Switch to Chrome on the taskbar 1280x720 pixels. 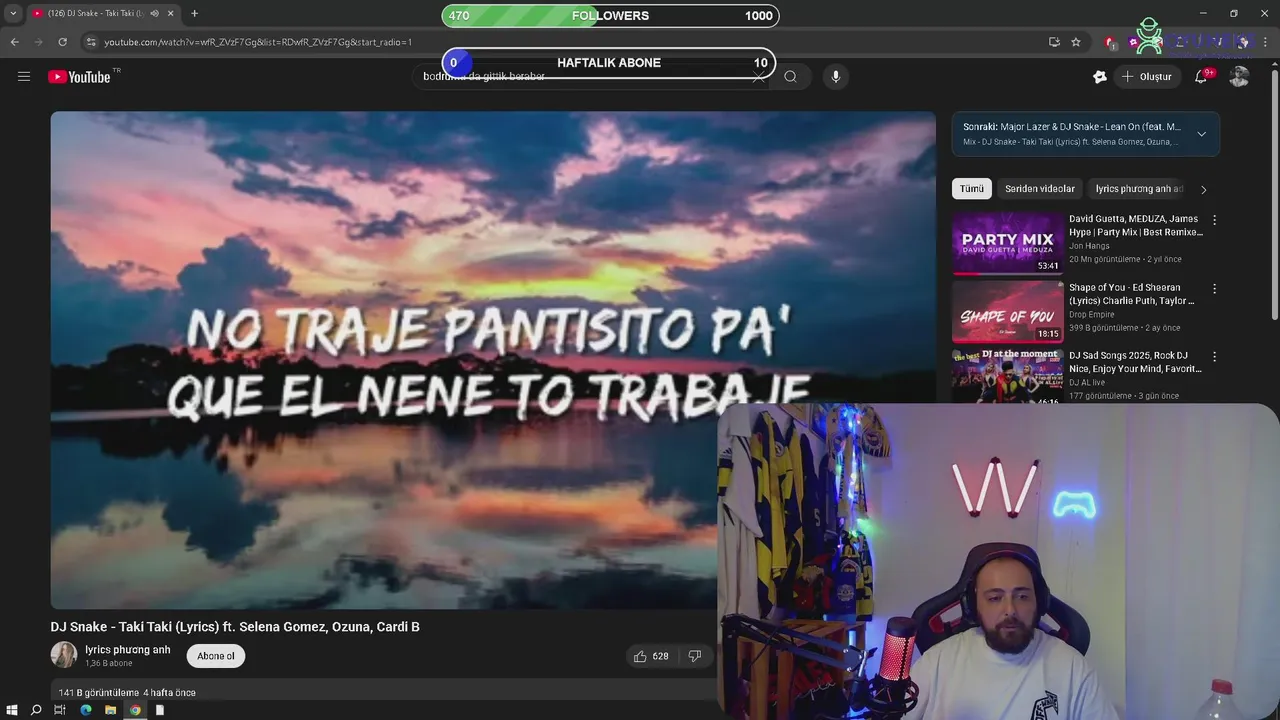[x=135, y=710]
